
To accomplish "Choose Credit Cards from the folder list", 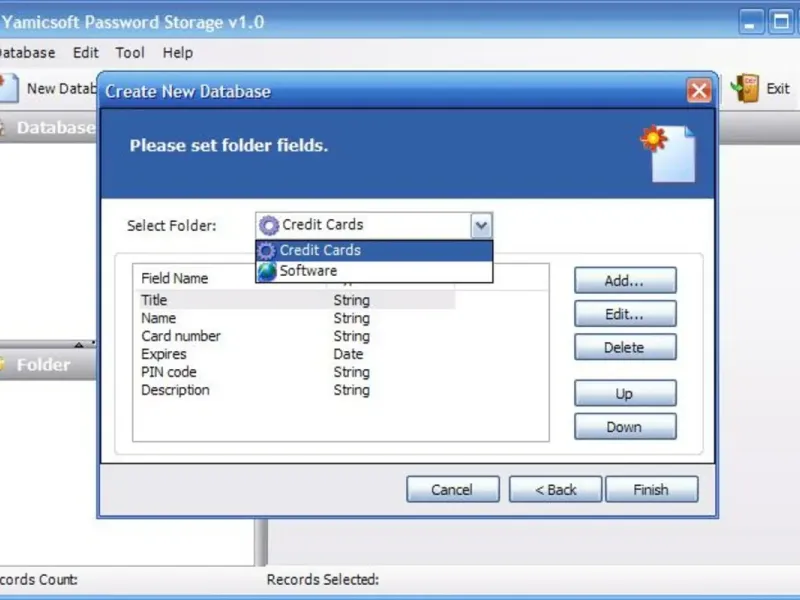I will tap(374, 251).
